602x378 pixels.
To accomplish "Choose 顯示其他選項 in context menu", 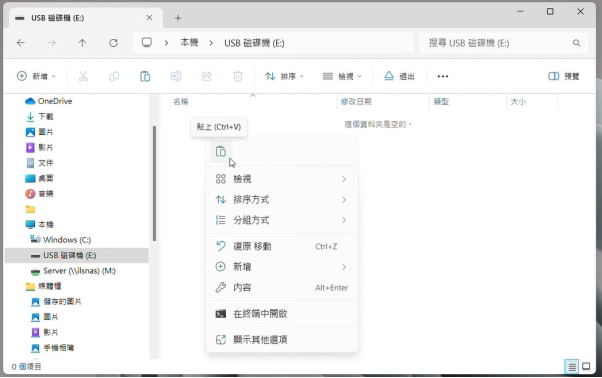I will 282,339.
